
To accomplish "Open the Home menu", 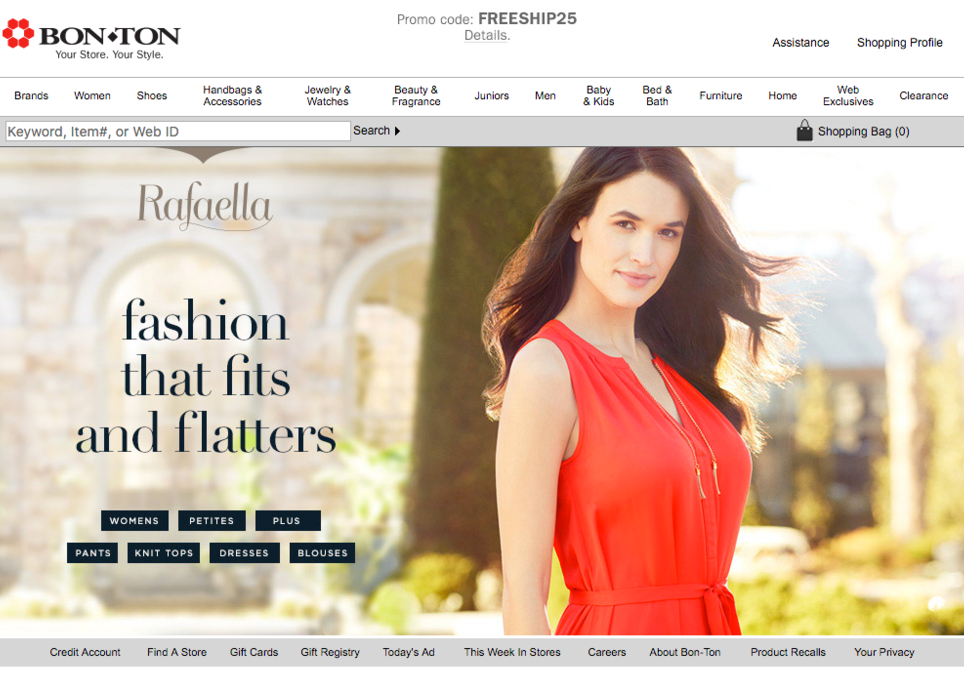I will pyautogui.click(x=783, y=95).
